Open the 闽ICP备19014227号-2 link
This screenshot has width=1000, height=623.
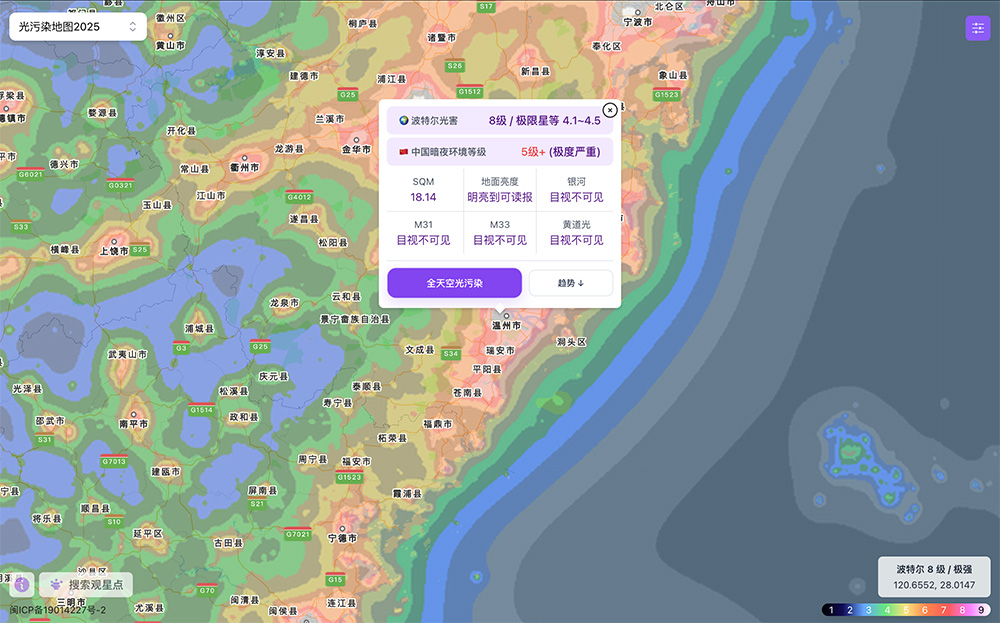pos(58,610)
